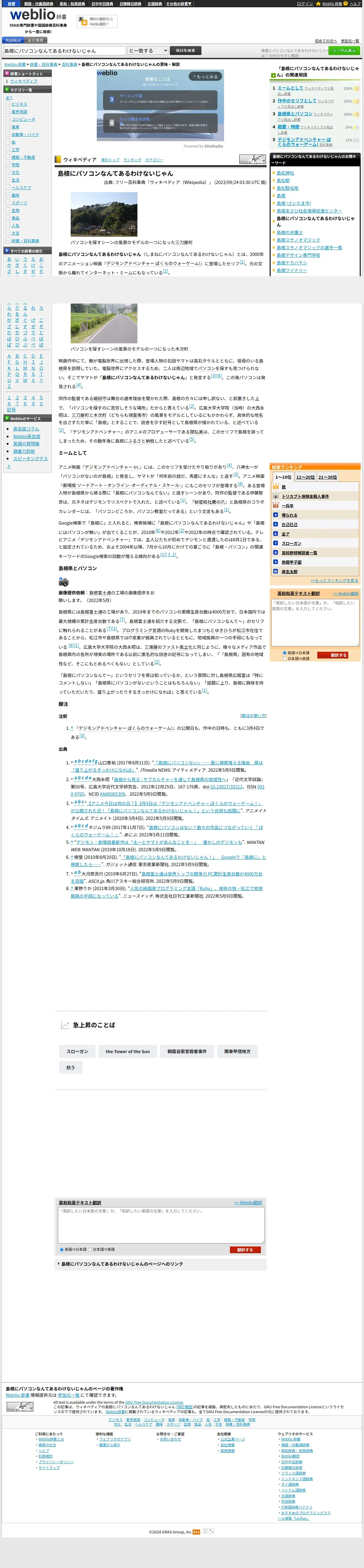
Task: Open the Weblio翻訳 promo icon near the logo
Action: click(83, 21)
